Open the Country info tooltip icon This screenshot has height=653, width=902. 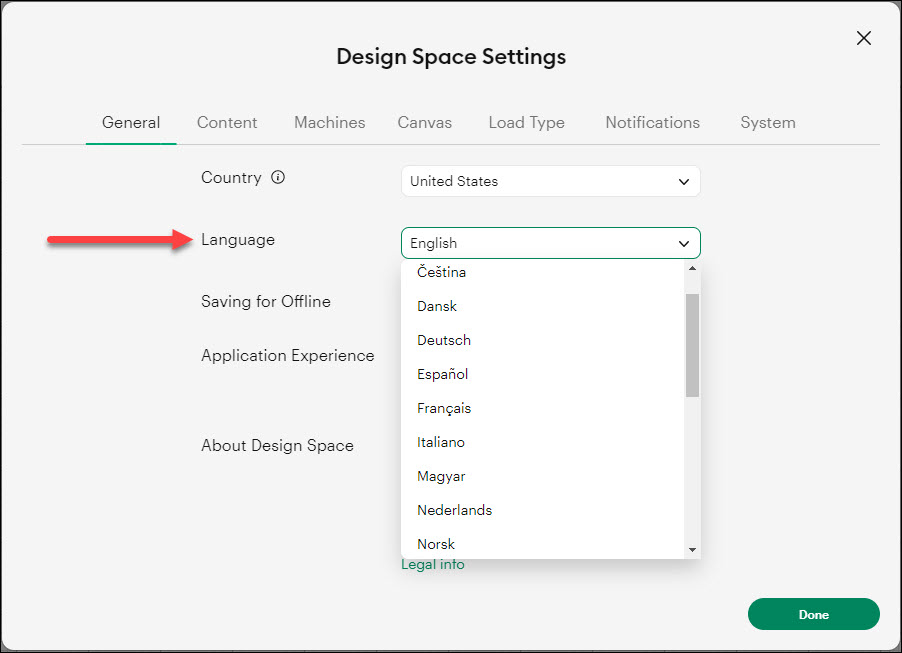point(277,177)
